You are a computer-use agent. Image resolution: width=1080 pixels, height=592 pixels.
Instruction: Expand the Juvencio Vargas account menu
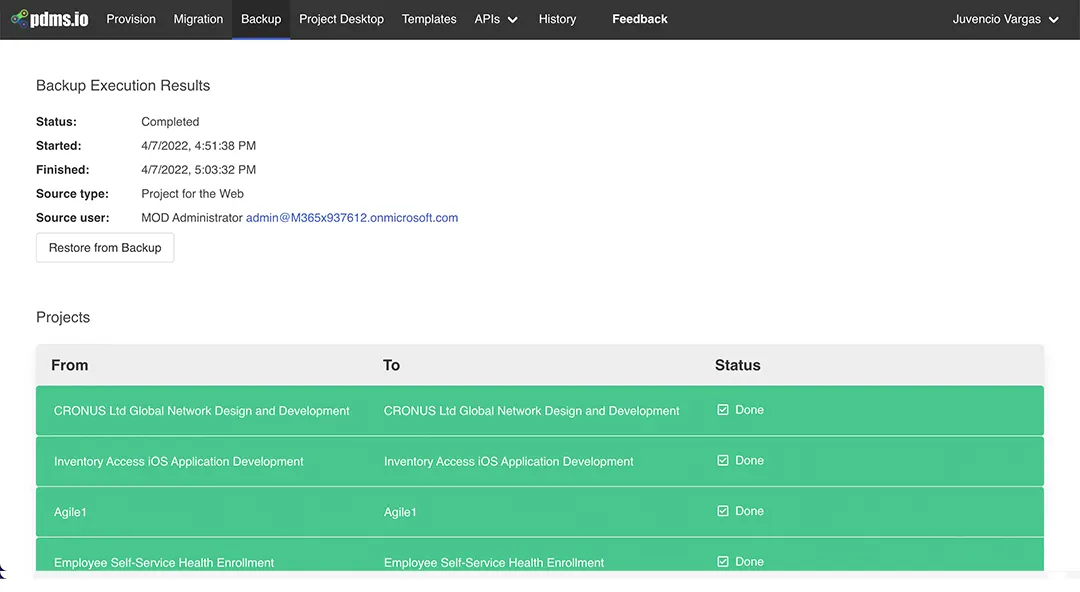(x=1006, y=18)
